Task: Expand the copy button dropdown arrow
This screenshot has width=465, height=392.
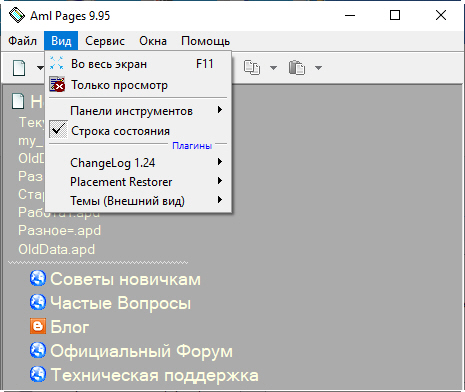Action: tap(273, 68)
